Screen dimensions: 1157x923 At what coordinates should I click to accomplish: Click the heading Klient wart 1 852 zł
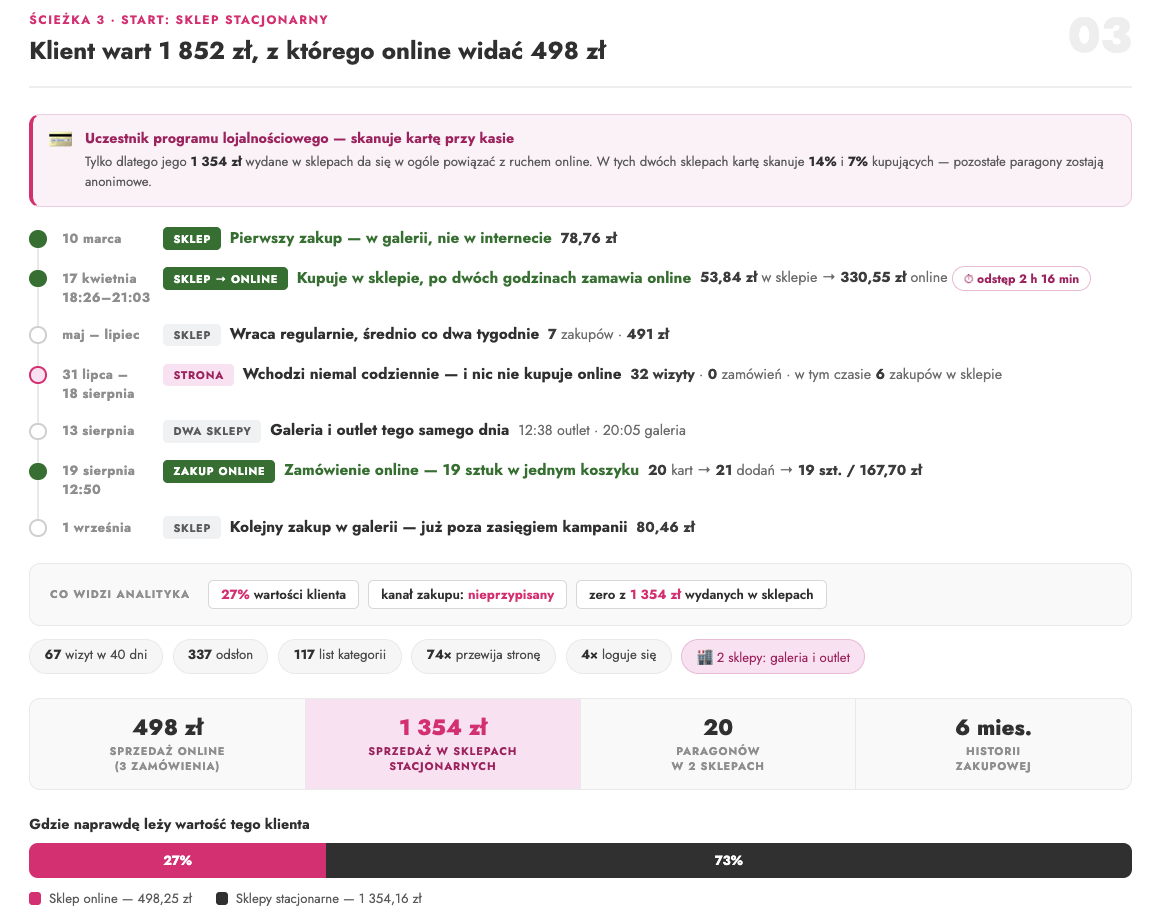[317, 51]
